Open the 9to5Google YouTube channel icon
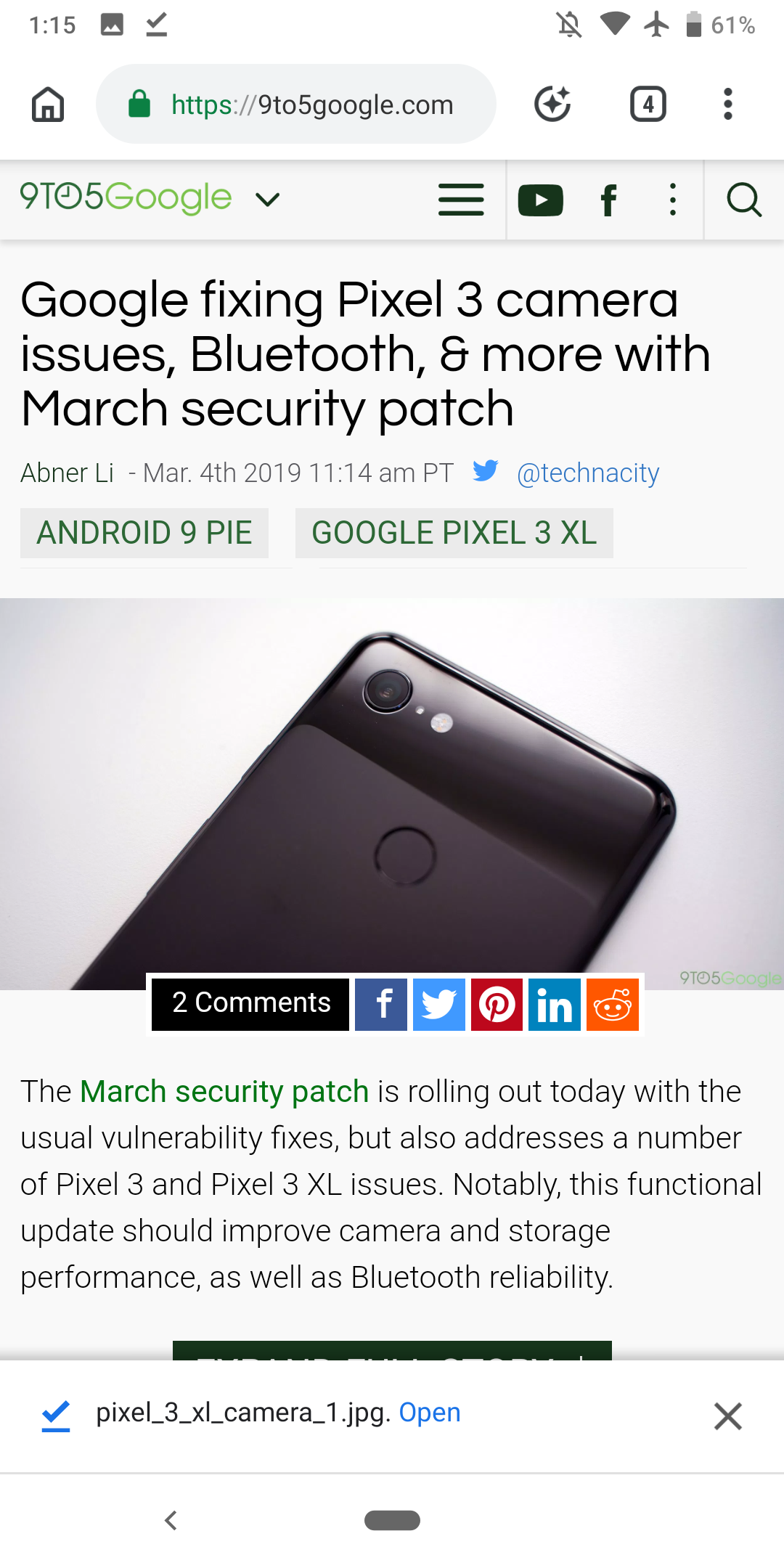 (x=541, y=200)
